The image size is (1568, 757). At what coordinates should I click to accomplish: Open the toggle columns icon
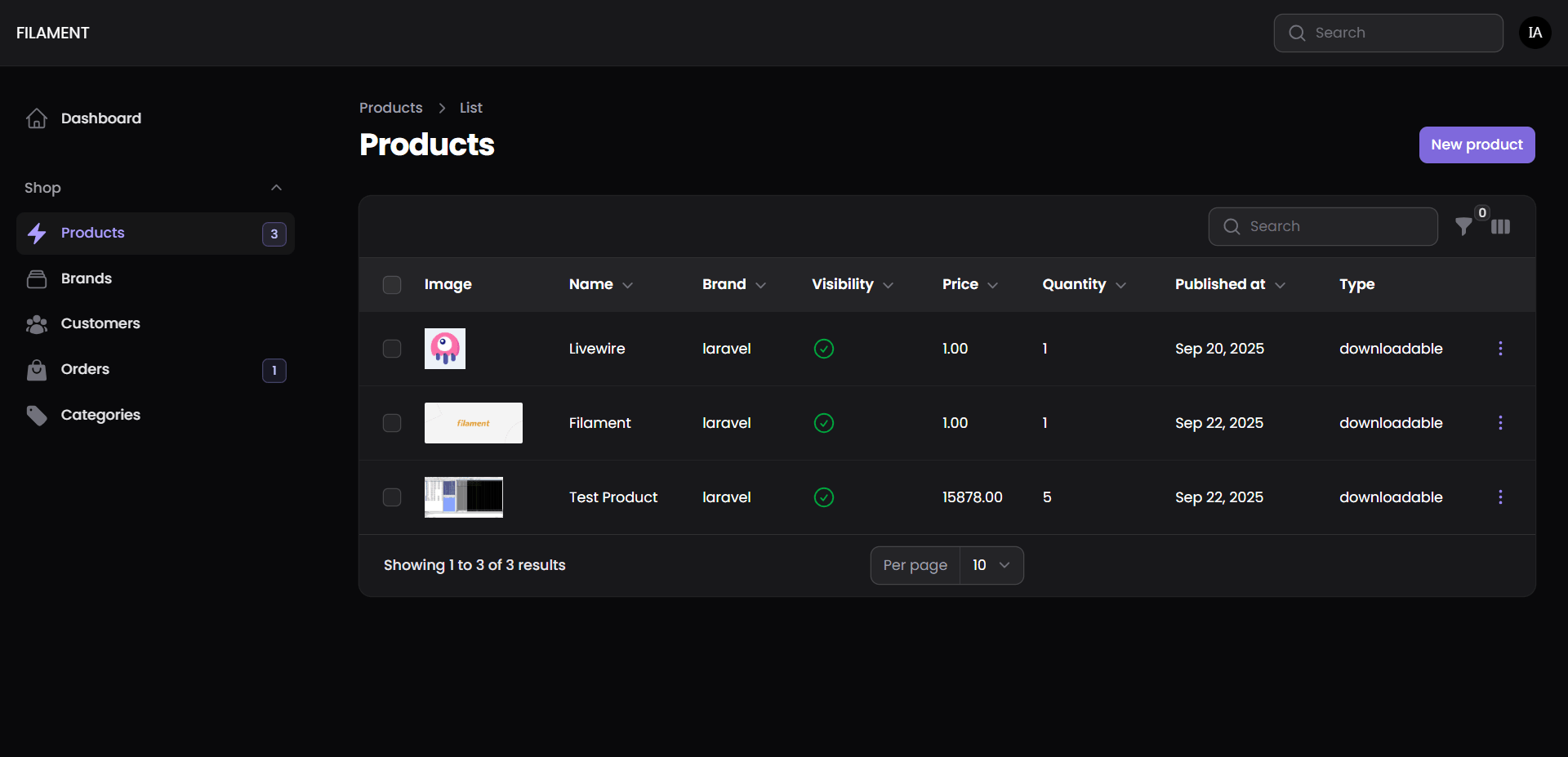pos(1501,226)
